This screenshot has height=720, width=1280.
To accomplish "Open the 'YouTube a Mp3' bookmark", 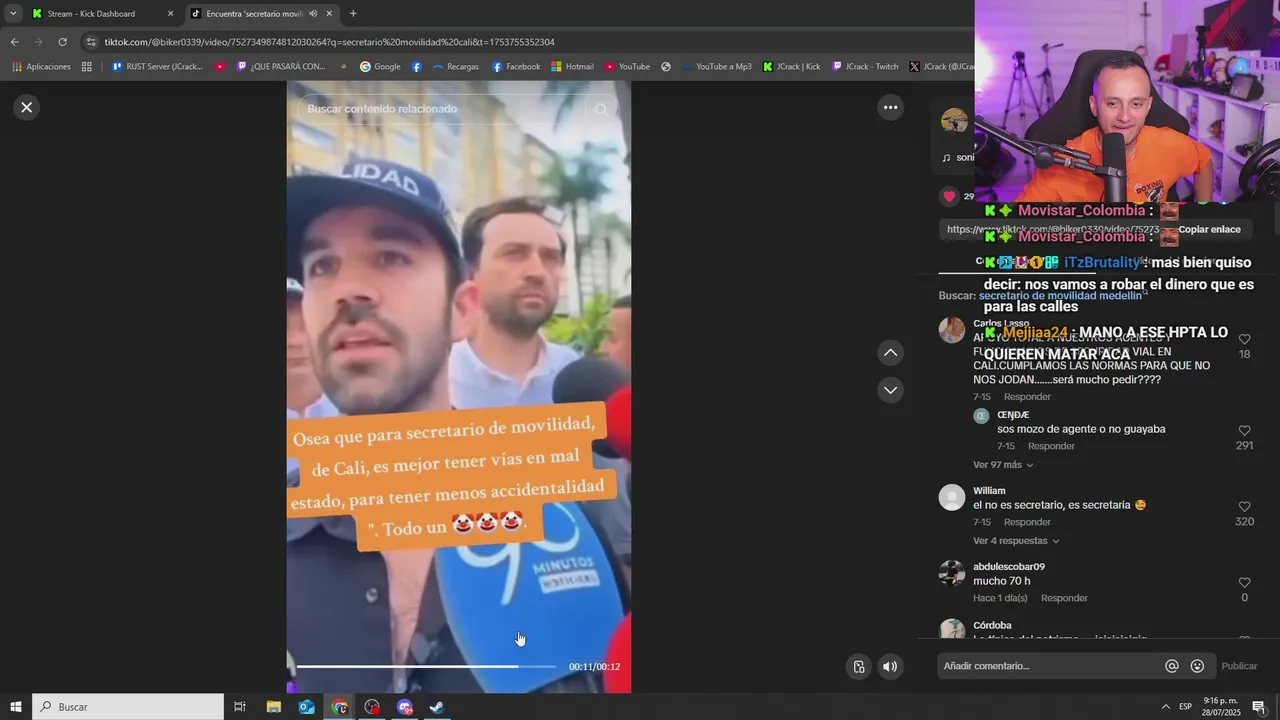I will point(716,67).
